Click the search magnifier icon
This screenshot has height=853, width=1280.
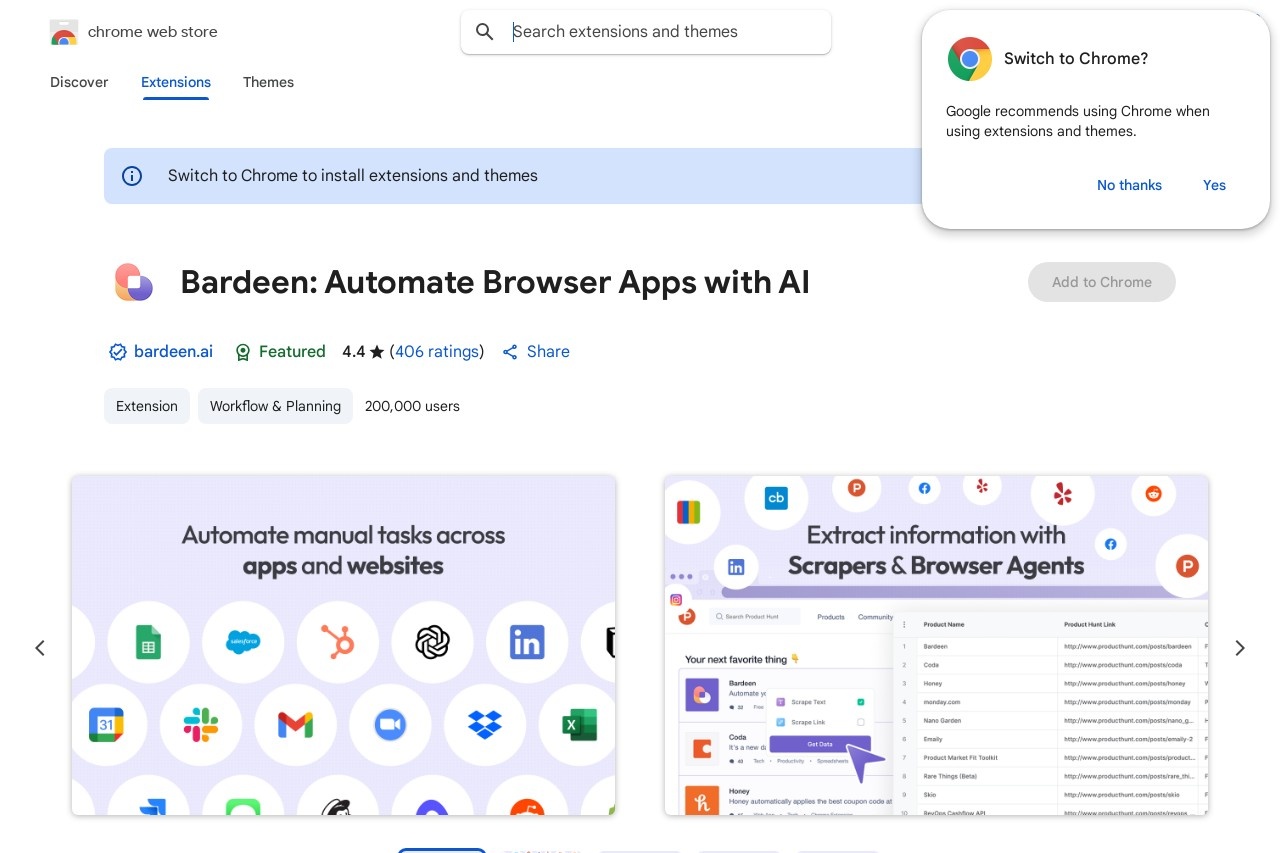click(485, 32)
